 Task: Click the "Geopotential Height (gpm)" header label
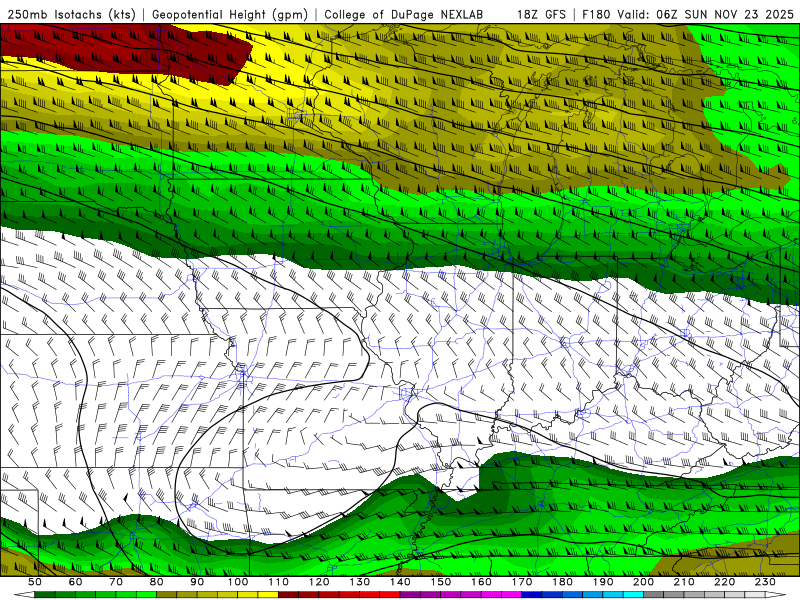pos(230,15)
